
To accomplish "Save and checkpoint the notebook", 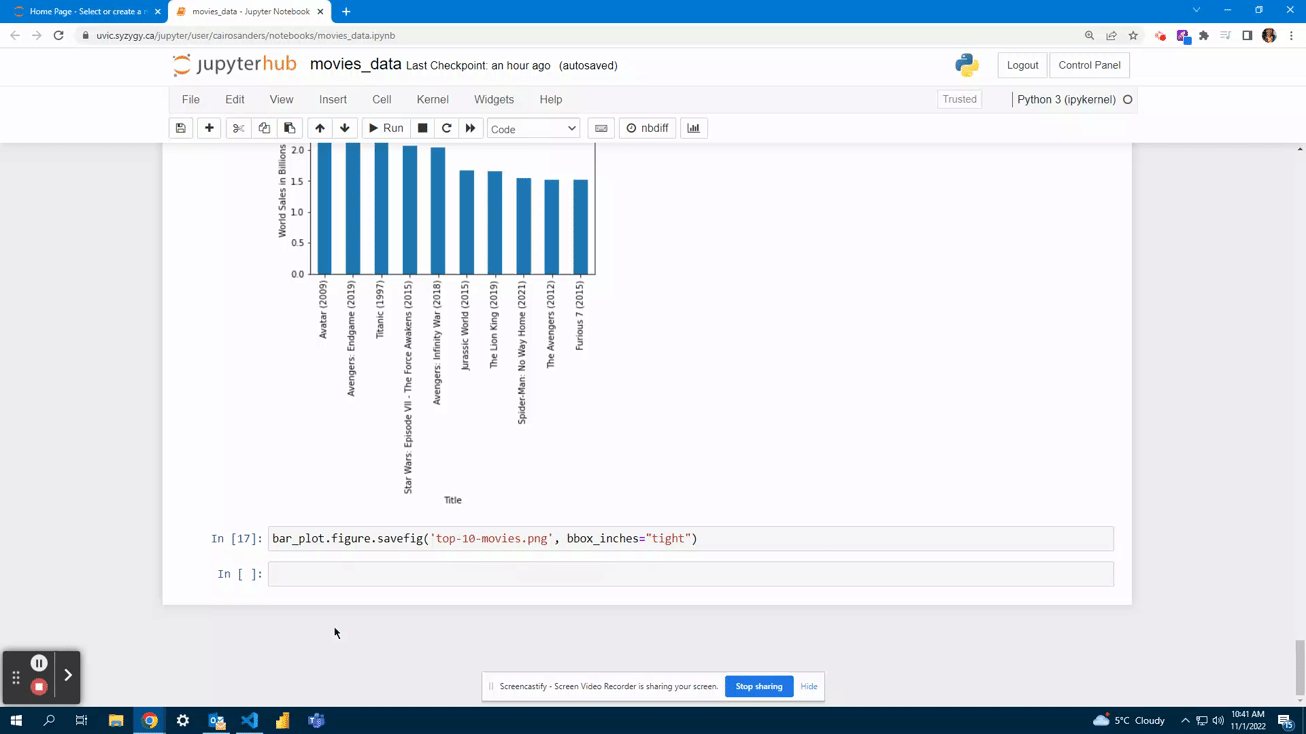I will tap(181, 128).
